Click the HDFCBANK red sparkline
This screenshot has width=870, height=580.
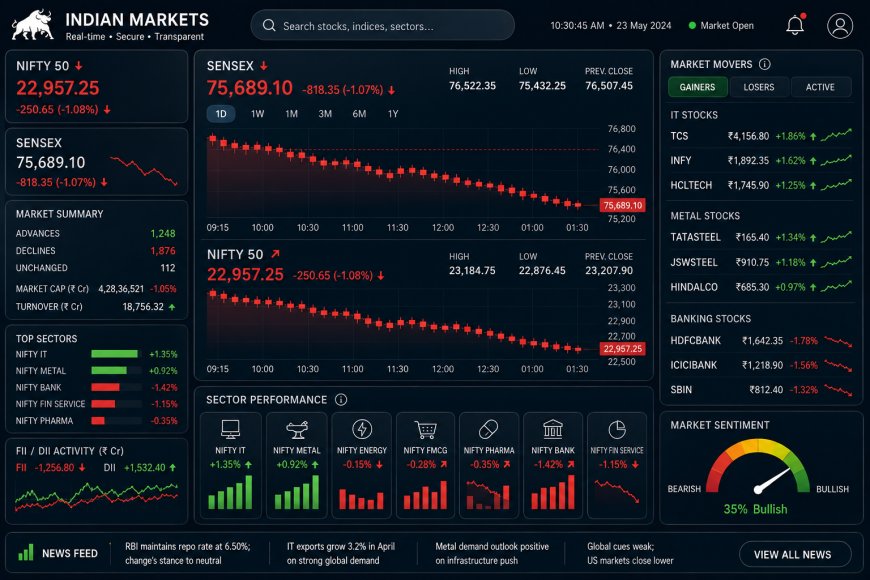(838, 341)
